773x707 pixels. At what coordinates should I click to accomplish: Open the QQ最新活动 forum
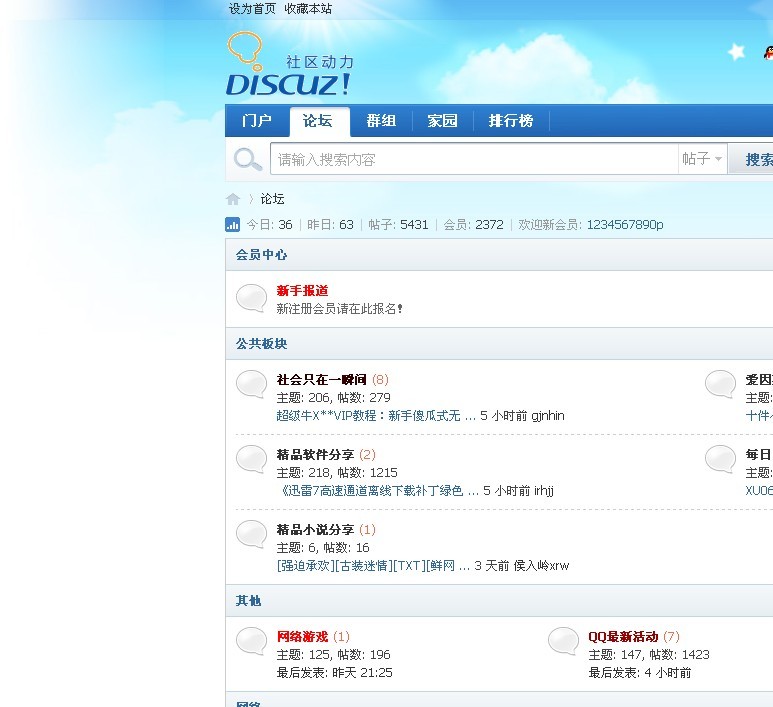tap(623, 636)
